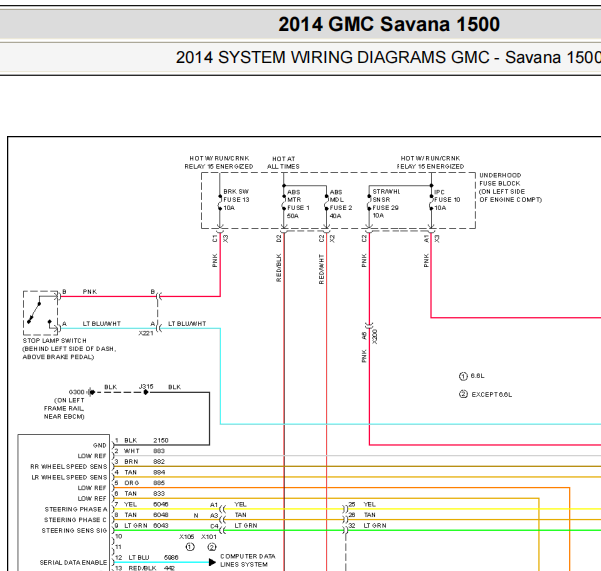The width and height of the screenshot is (601, 571).
Task: Click the vertical 'RED/BLK' wire label below D2
Action: [x=279, y=267]
